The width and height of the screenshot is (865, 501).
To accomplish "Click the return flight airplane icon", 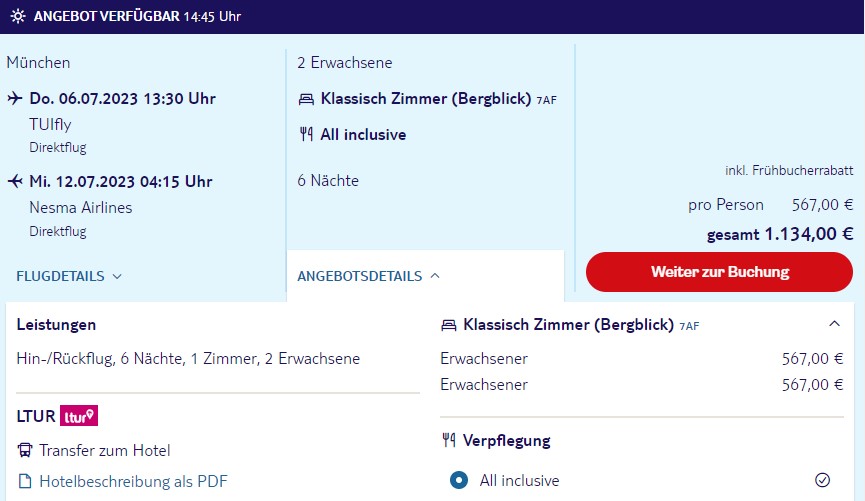I will tap(15, 181).
